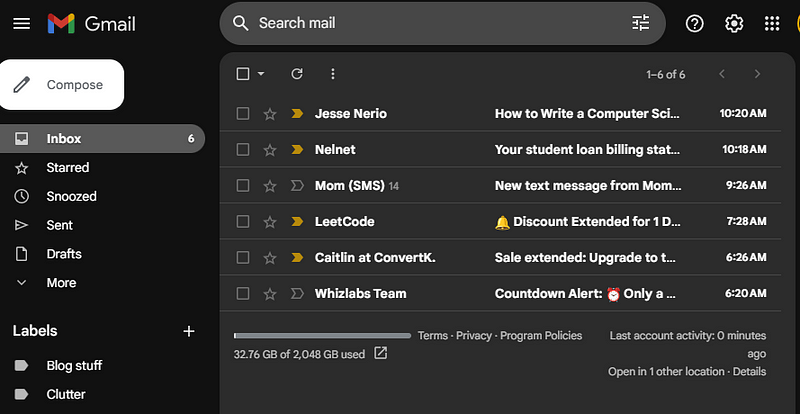Select the Nelnet email checkbox
This screenshot has width=800, height=414.
coord(243,150)
